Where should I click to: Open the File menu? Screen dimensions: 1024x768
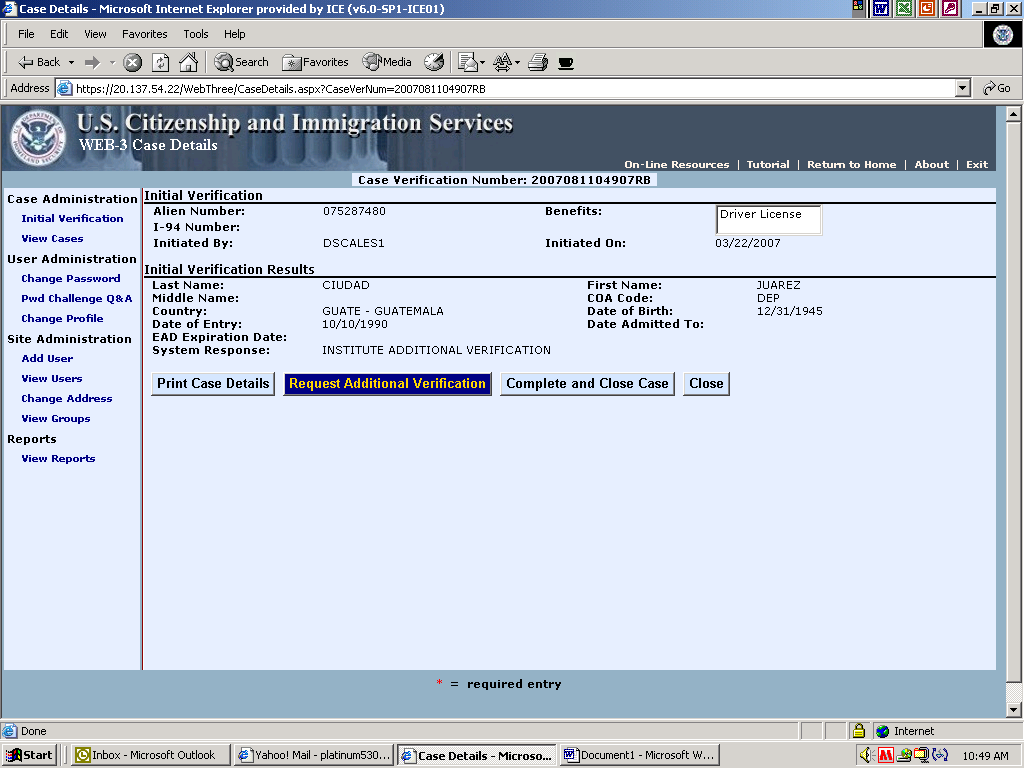[26, 34]
